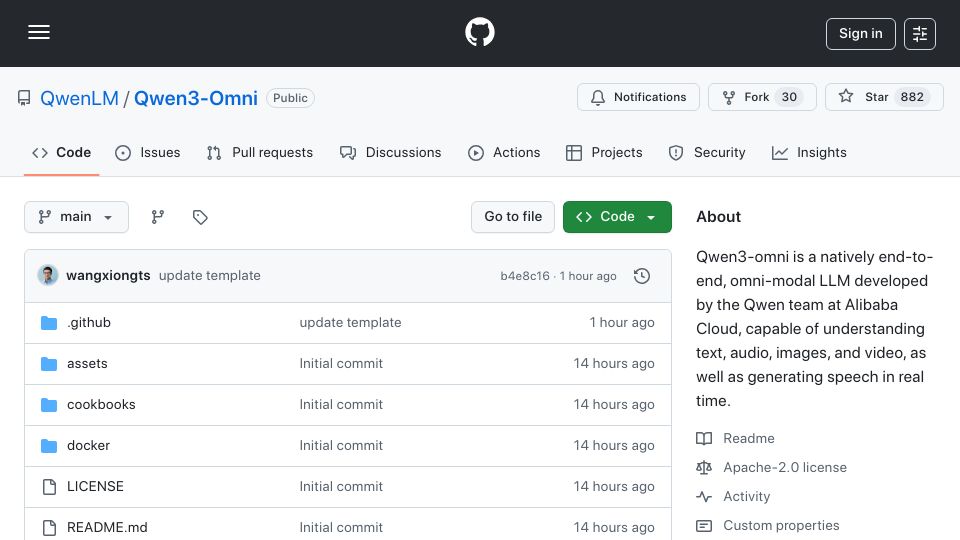Click the LICENSE row's 'Initial commit' message
Screen dimensions: 960x540
click(341, 487)
